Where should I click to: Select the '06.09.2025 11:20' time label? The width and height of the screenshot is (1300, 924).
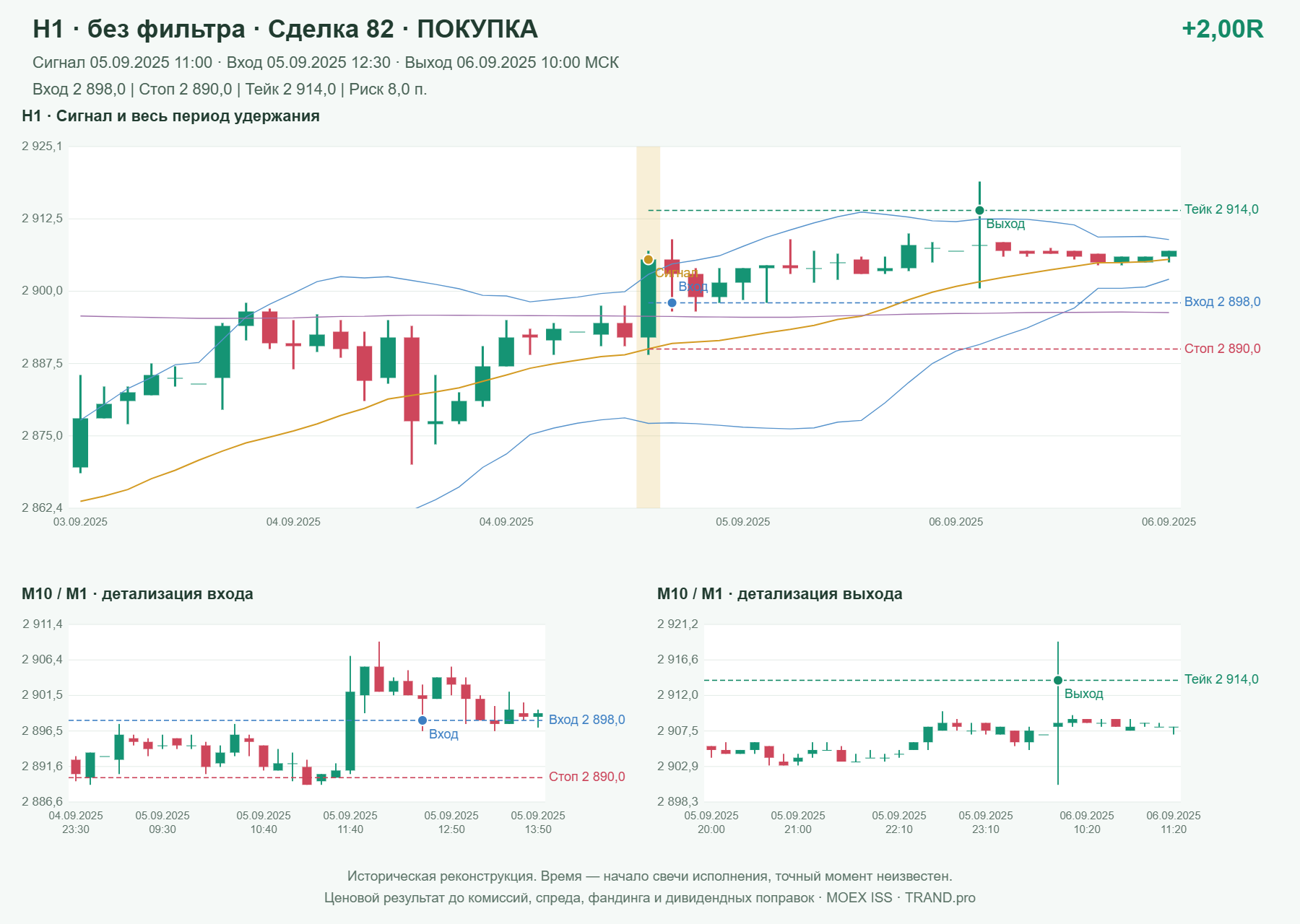[x=1174, y=822]
